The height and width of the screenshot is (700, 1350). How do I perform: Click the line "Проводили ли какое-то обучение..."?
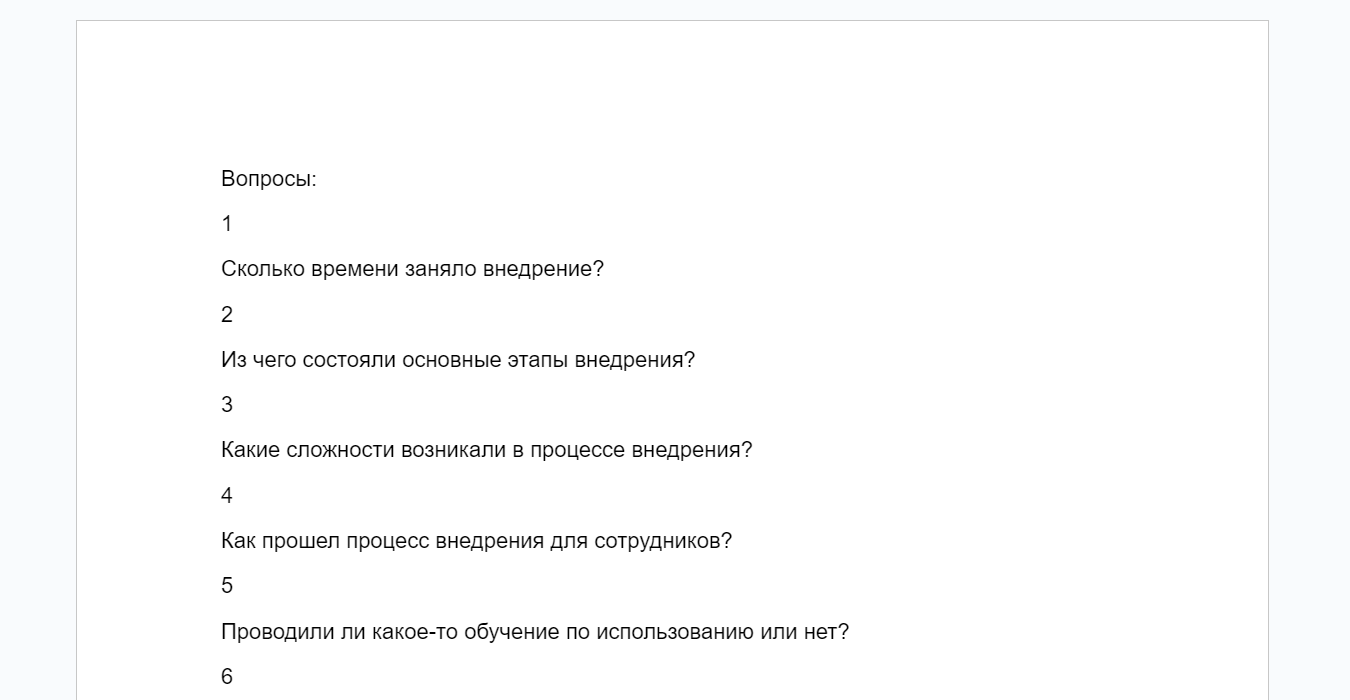pos(535,632)
